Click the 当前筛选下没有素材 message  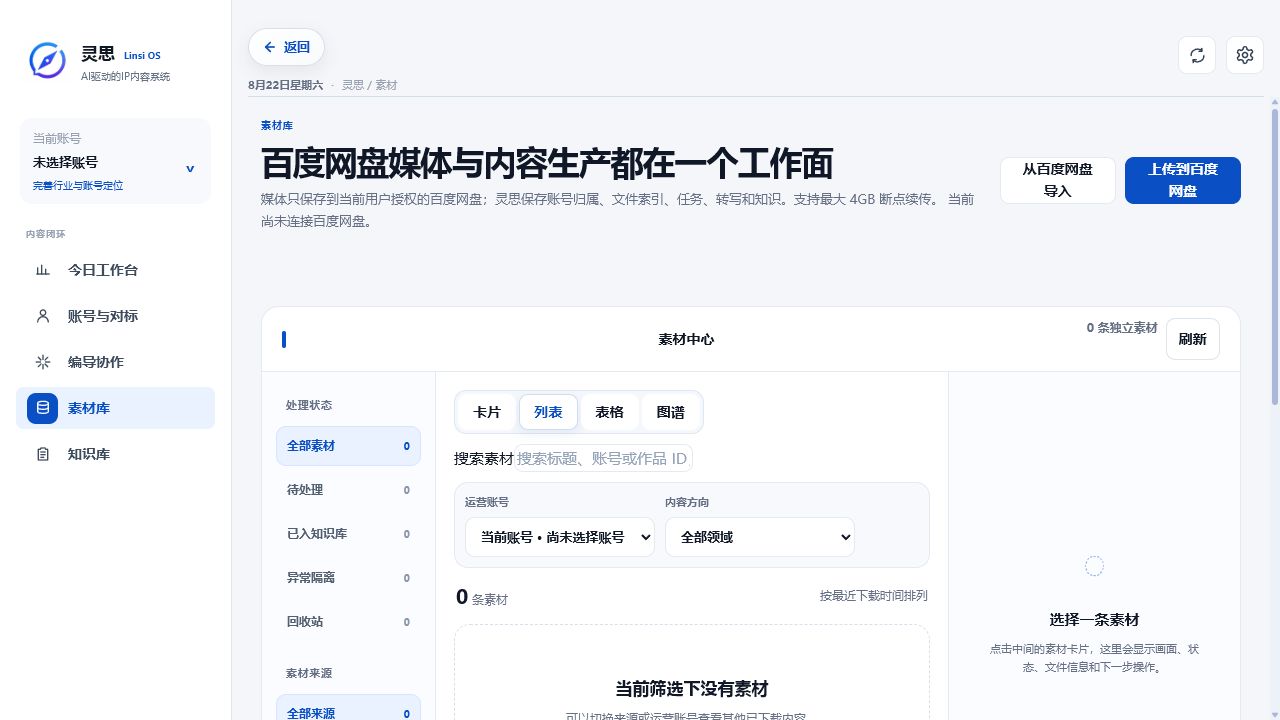pos(692,689)
